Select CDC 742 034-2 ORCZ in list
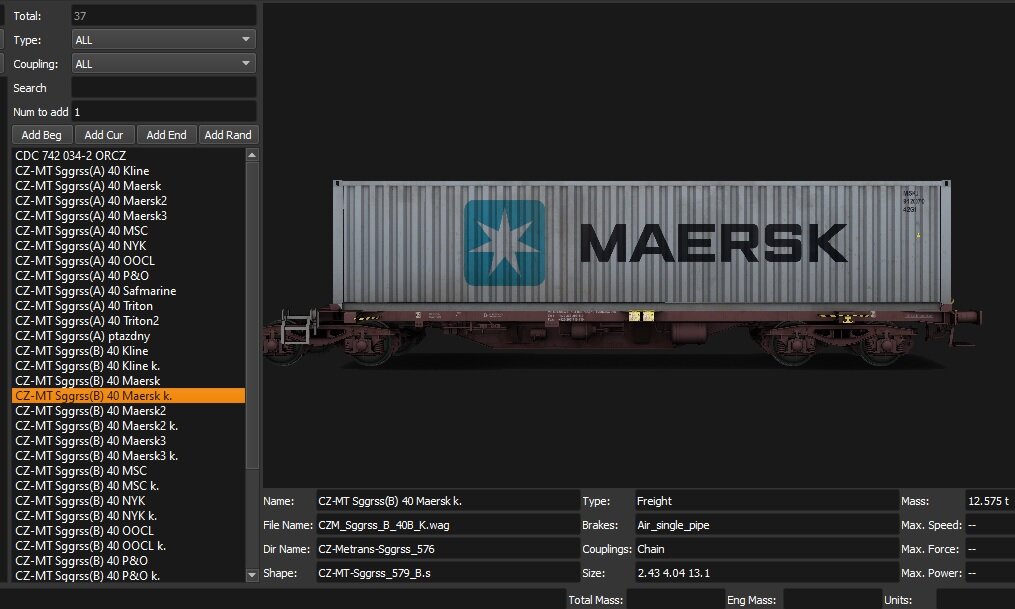Viewport: 1015px width, 609px height. coord(69,156)
